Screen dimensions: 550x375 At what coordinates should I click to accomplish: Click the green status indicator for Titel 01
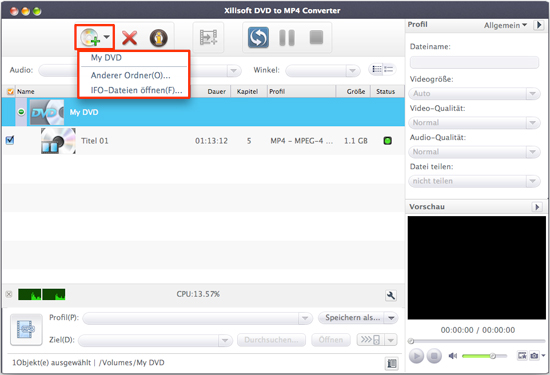tap(388, 141)
